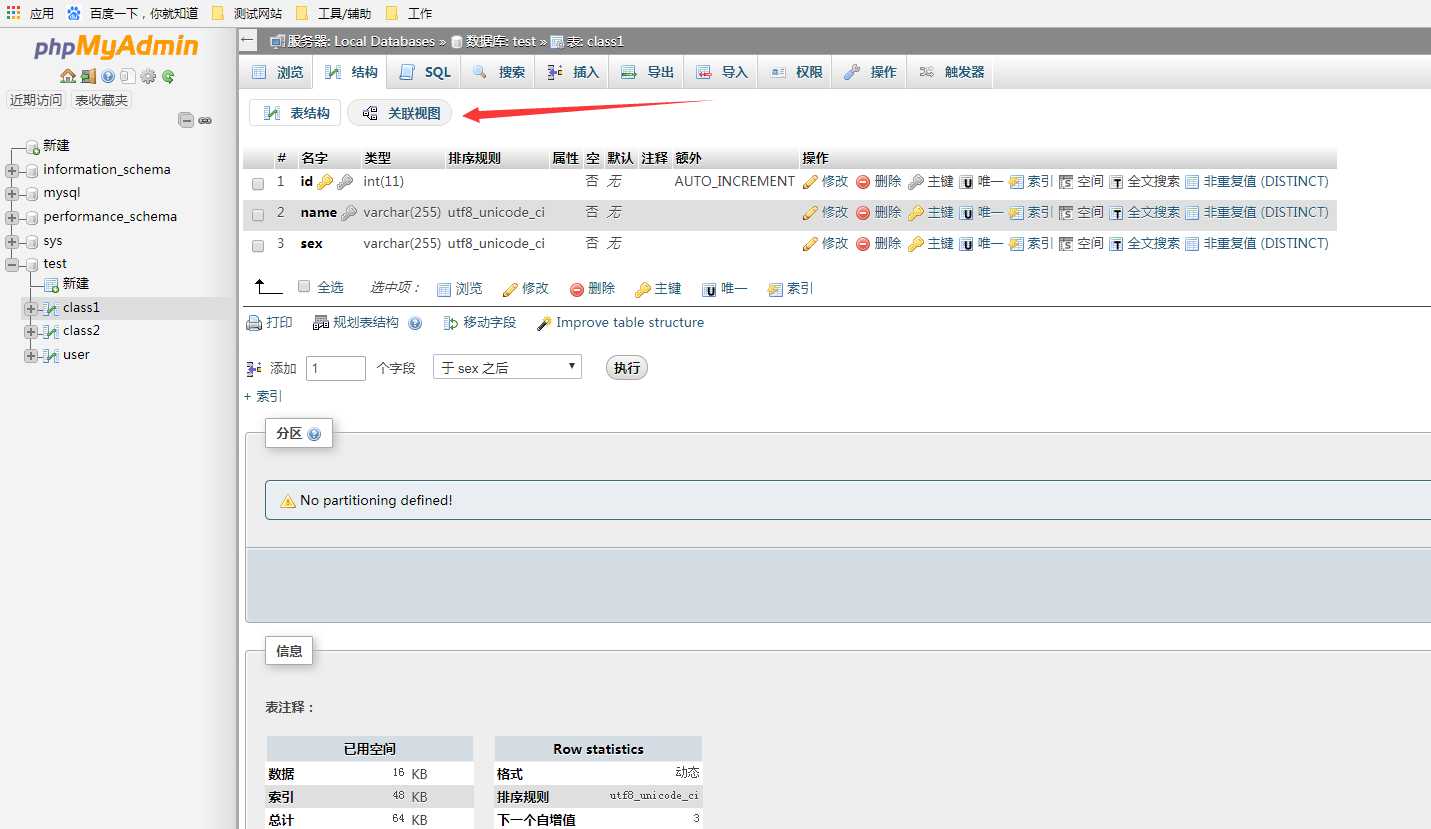Tick the checkbox for id column row
The width and height of the screenshot is (1431, 829).
pyautogui.click(x=258, y=184)
